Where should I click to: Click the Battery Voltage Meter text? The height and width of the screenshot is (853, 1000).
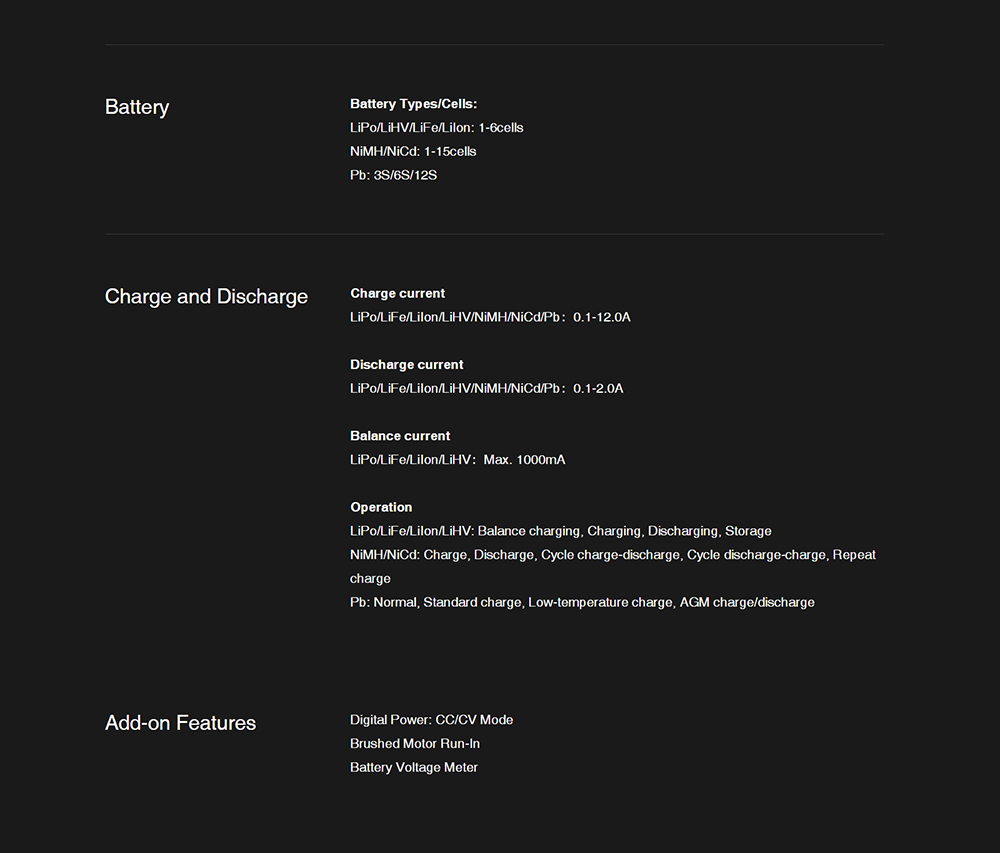point(413,768)
